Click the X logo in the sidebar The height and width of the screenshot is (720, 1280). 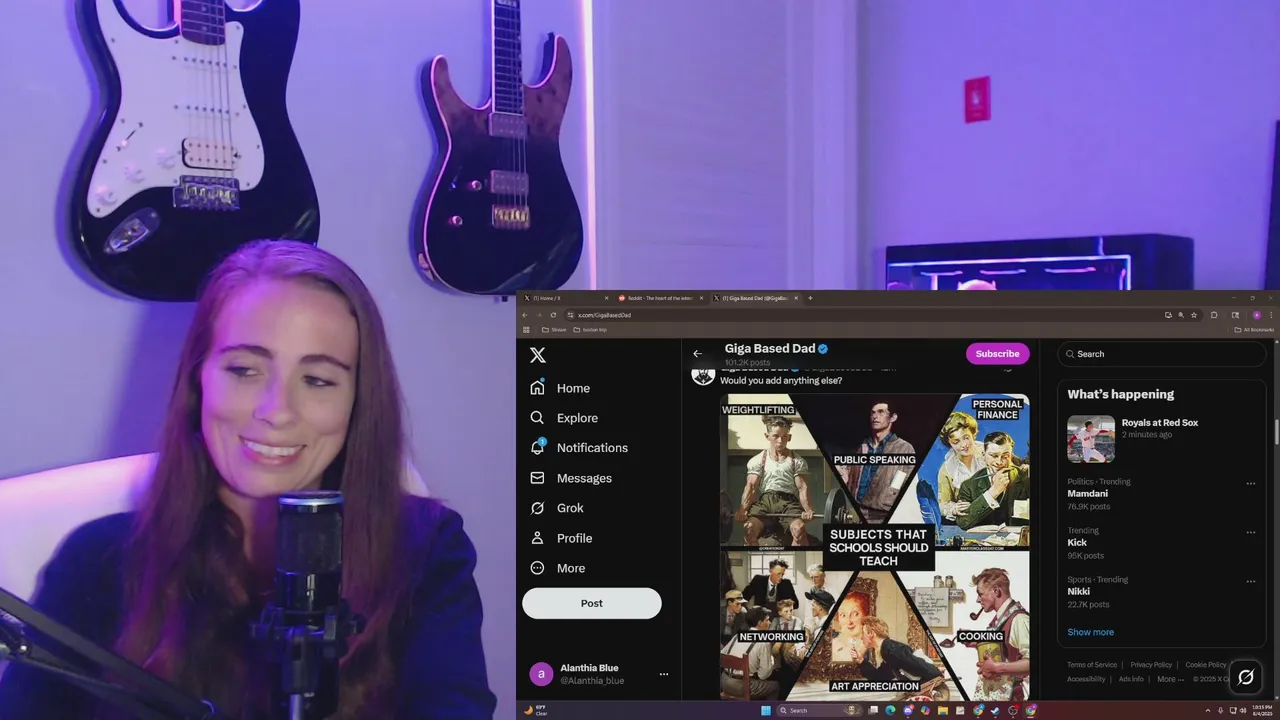click(x=537, y=355)
